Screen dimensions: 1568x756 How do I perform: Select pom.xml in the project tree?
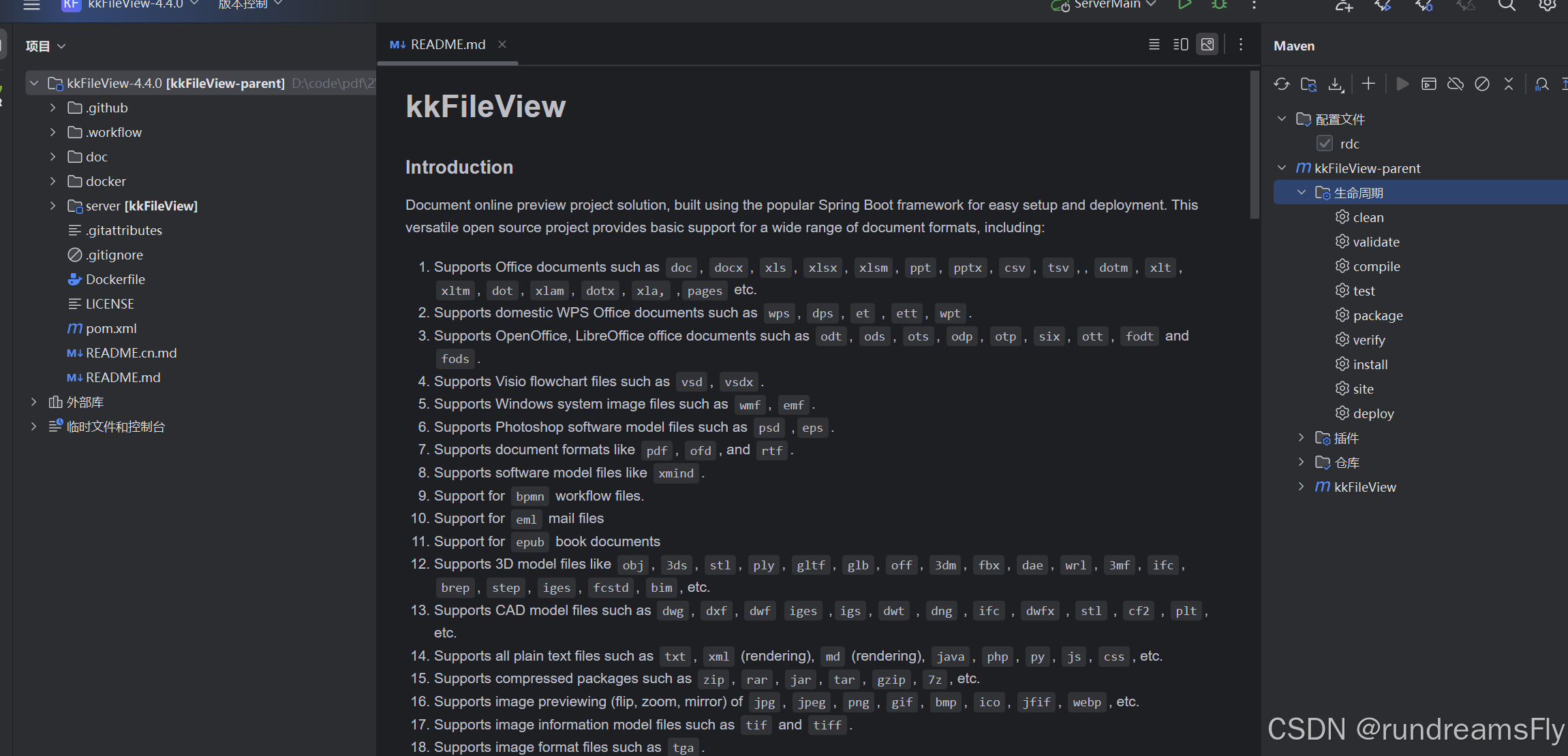coord(102,328)
